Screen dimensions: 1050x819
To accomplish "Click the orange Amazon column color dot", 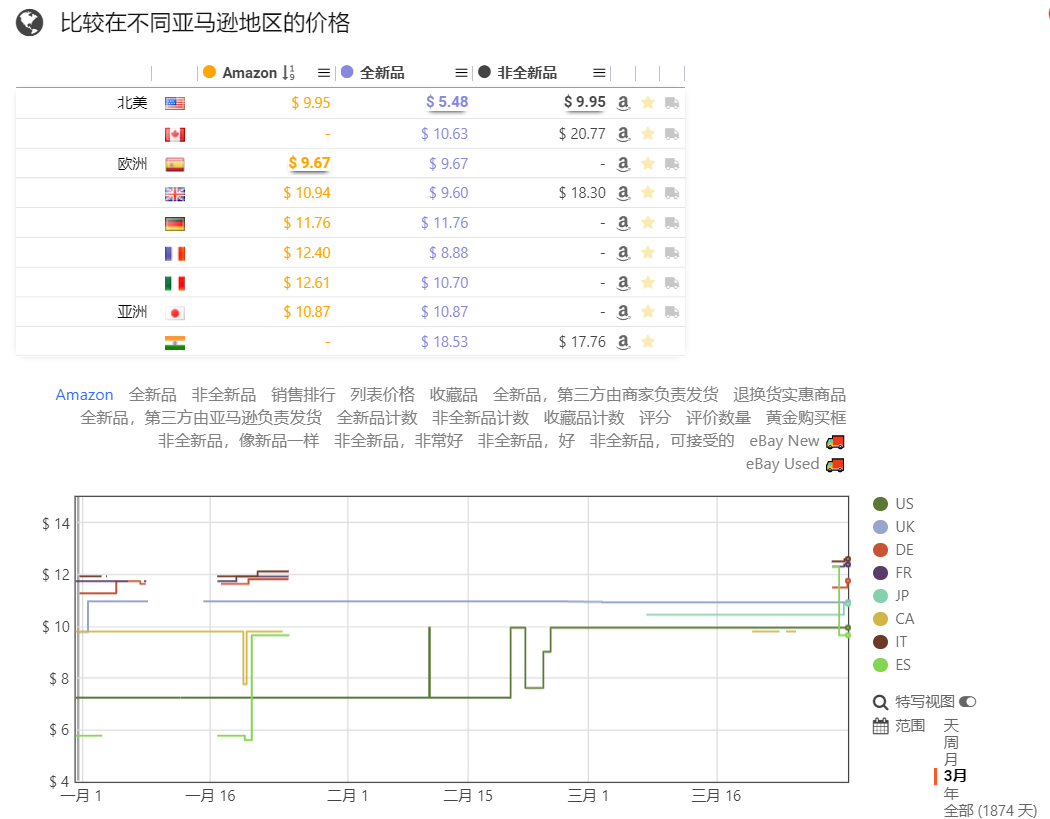I will pyautogui.click(x=210, y=72).
